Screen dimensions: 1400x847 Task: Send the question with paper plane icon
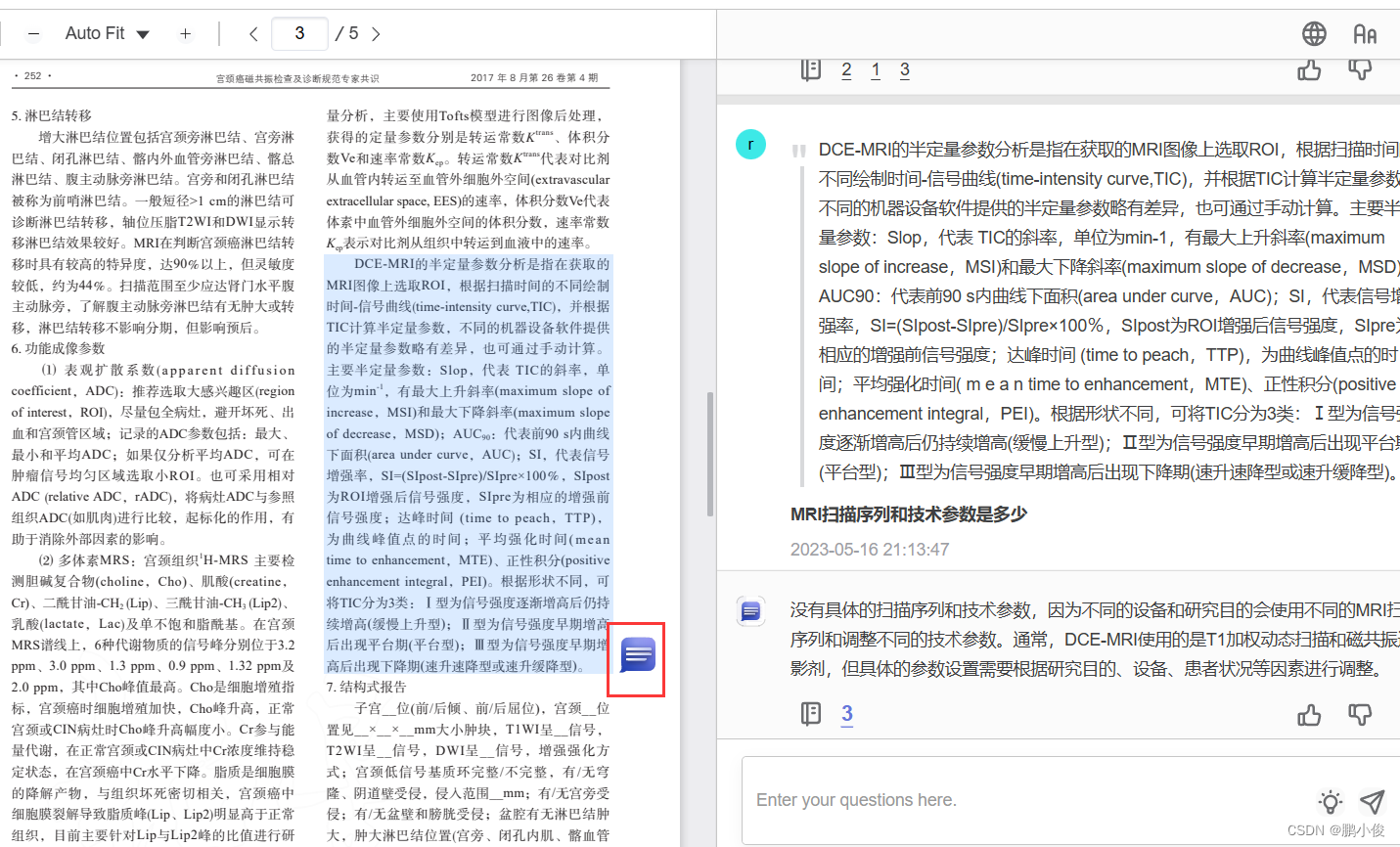pyautogui.click(x=1373, y=802)
